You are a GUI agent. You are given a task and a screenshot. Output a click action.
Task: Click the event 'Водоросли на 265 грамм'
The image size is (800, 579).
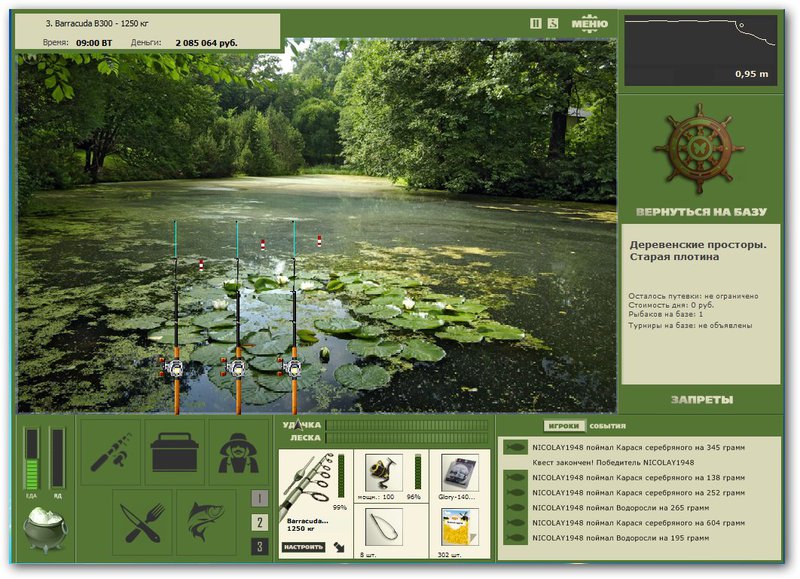[x=620, y=508]
